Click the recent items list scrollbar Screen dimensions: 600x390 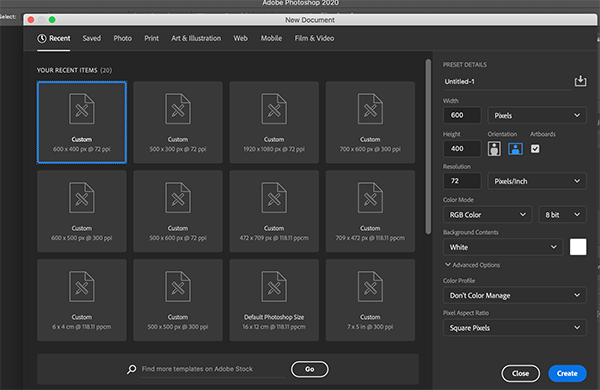click(x=428, y=146)
